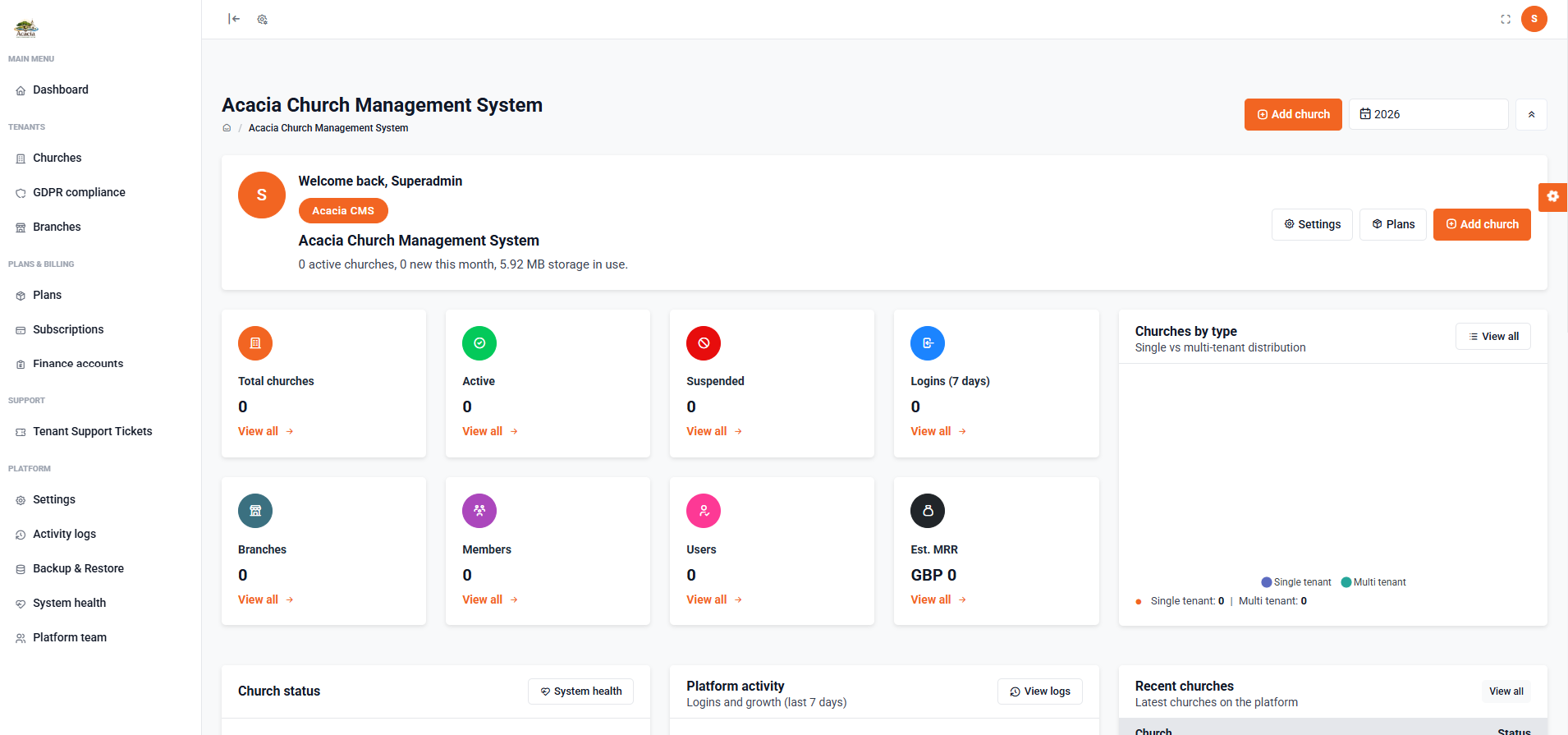Open the user avatar menu in top bar
This screenshot has height=735, width=1568.
pos(1534,19)
